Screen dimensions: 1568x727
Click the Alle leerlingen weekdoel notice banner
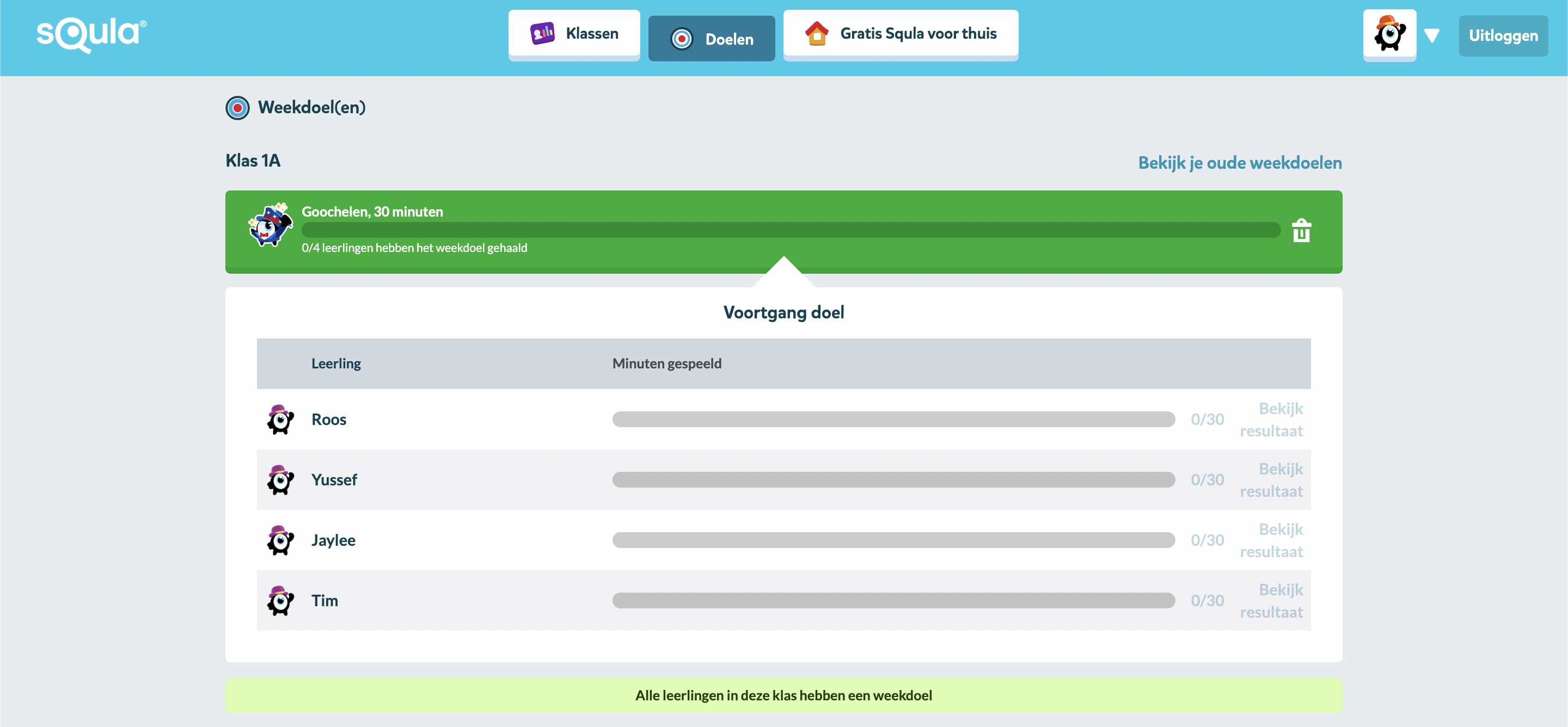click(x=783, y=695)
